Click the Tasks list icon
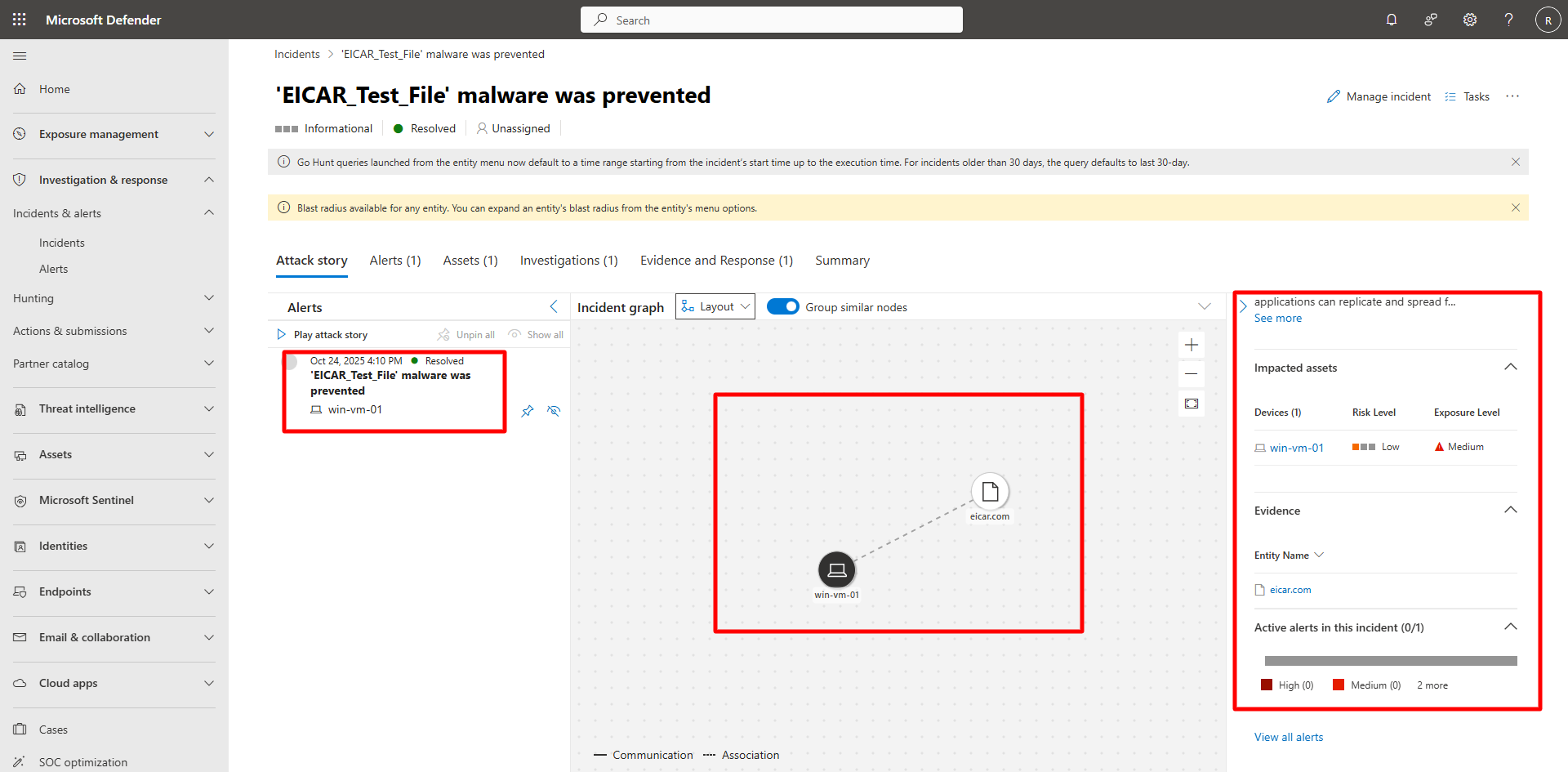Screen dimensions: 1568x772 click(x=1450, y=96)
